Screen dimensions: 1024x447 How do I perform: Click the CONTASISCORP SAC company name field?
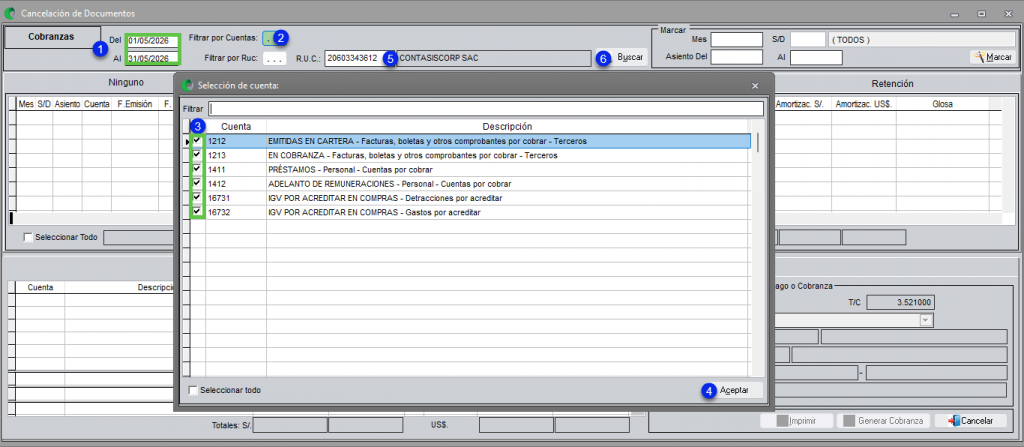[494, 58]
